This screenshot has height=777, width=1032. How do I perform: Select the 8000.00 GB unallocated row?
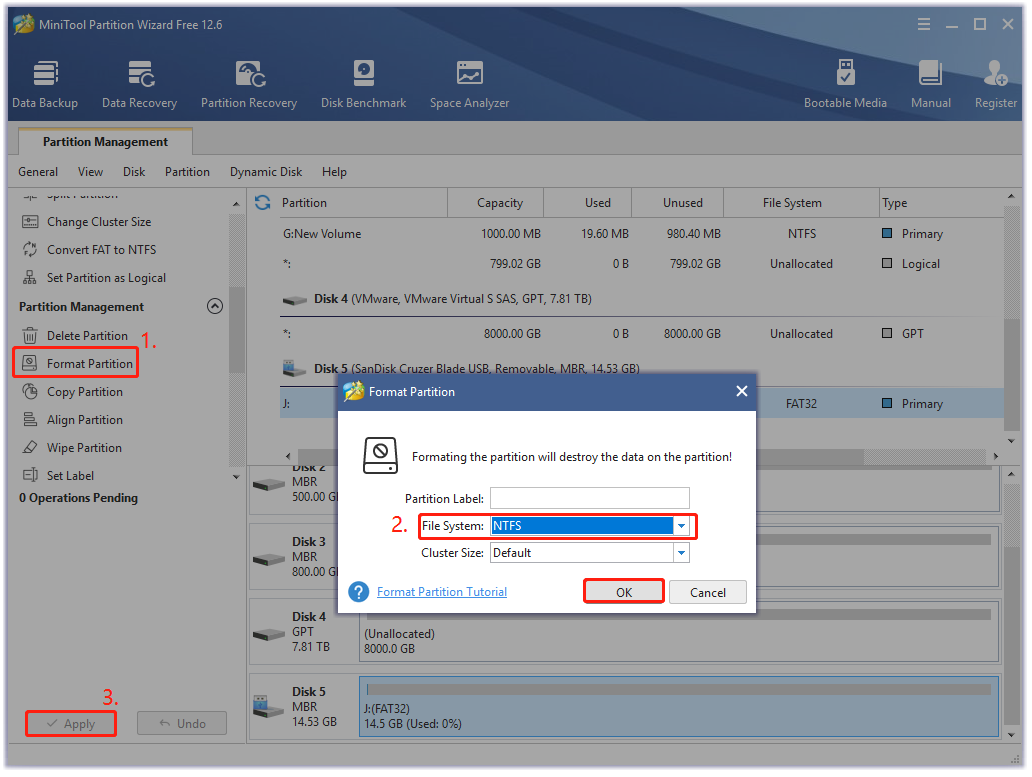642,334
